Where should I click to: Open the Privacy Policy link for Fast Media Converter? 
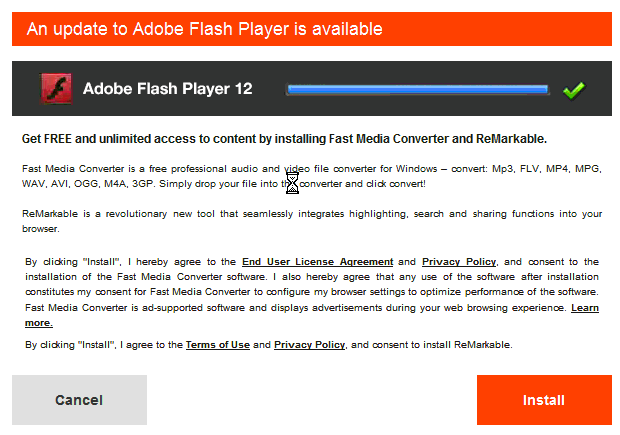(x=459, y=262)
